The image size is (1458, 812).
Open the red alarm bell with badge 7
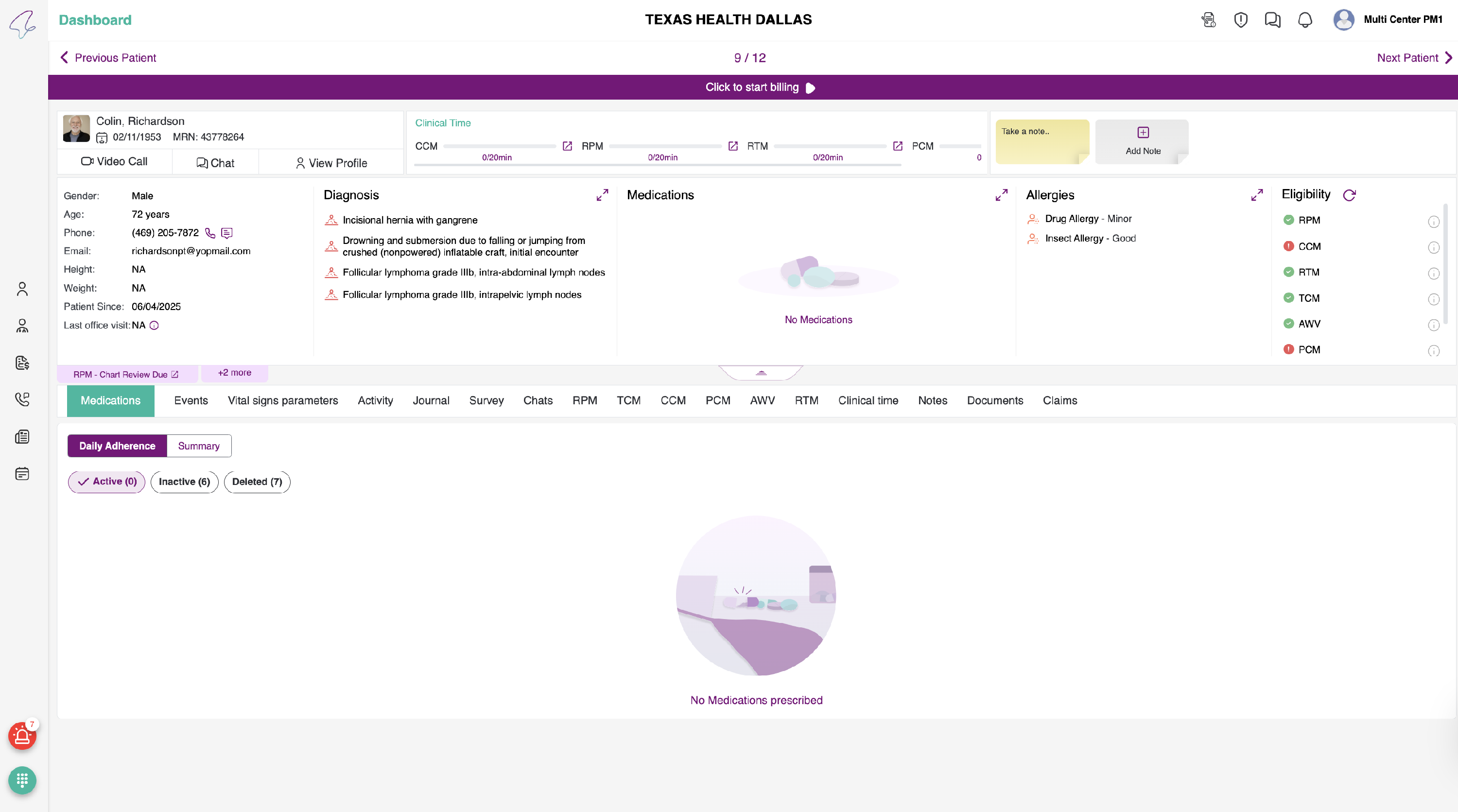pos(22,736)
